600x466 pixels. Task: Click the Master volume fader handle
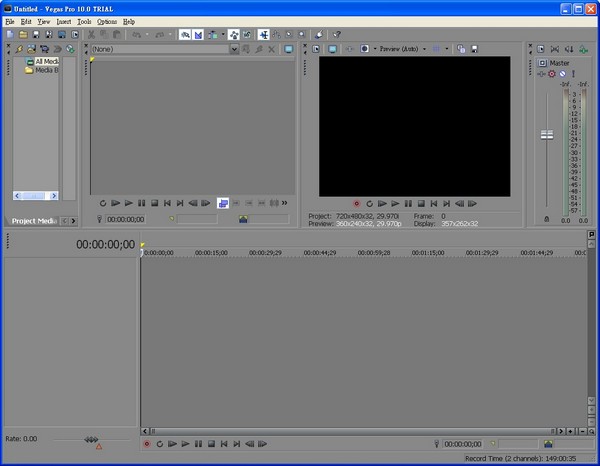click(x=547, y=134)
